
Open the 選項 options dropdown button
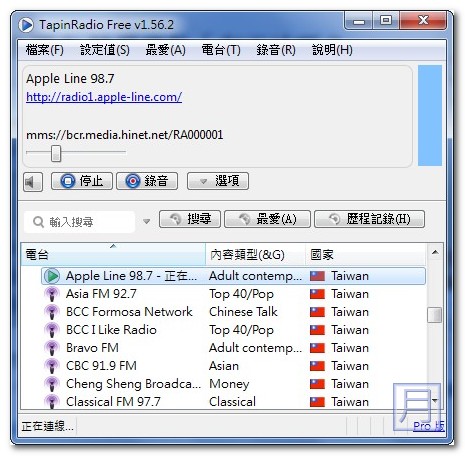coord(218,181)
